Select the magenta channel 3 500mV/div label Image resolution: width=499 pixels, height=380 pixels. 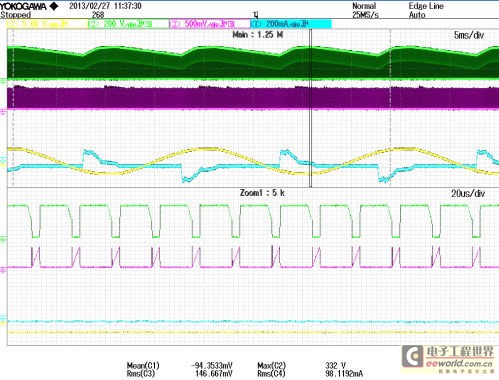210,24
